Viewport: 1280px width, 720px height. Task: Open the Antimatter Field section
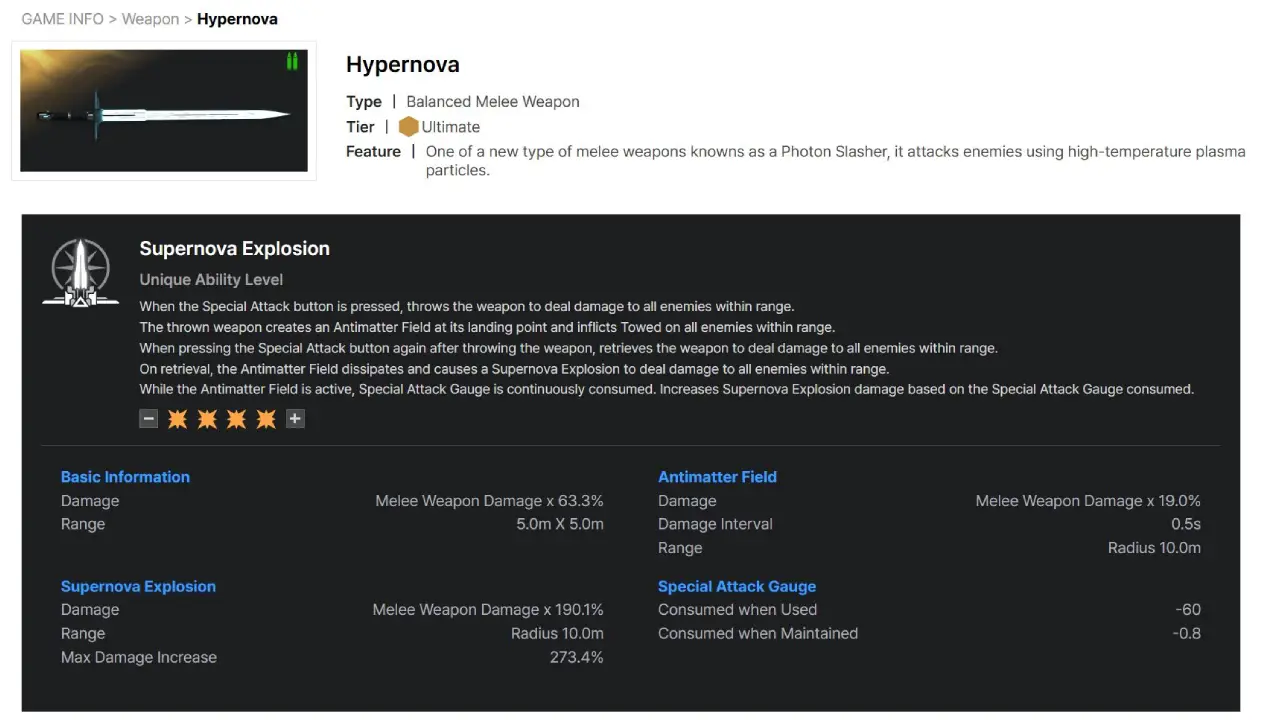tap(717, 477)
